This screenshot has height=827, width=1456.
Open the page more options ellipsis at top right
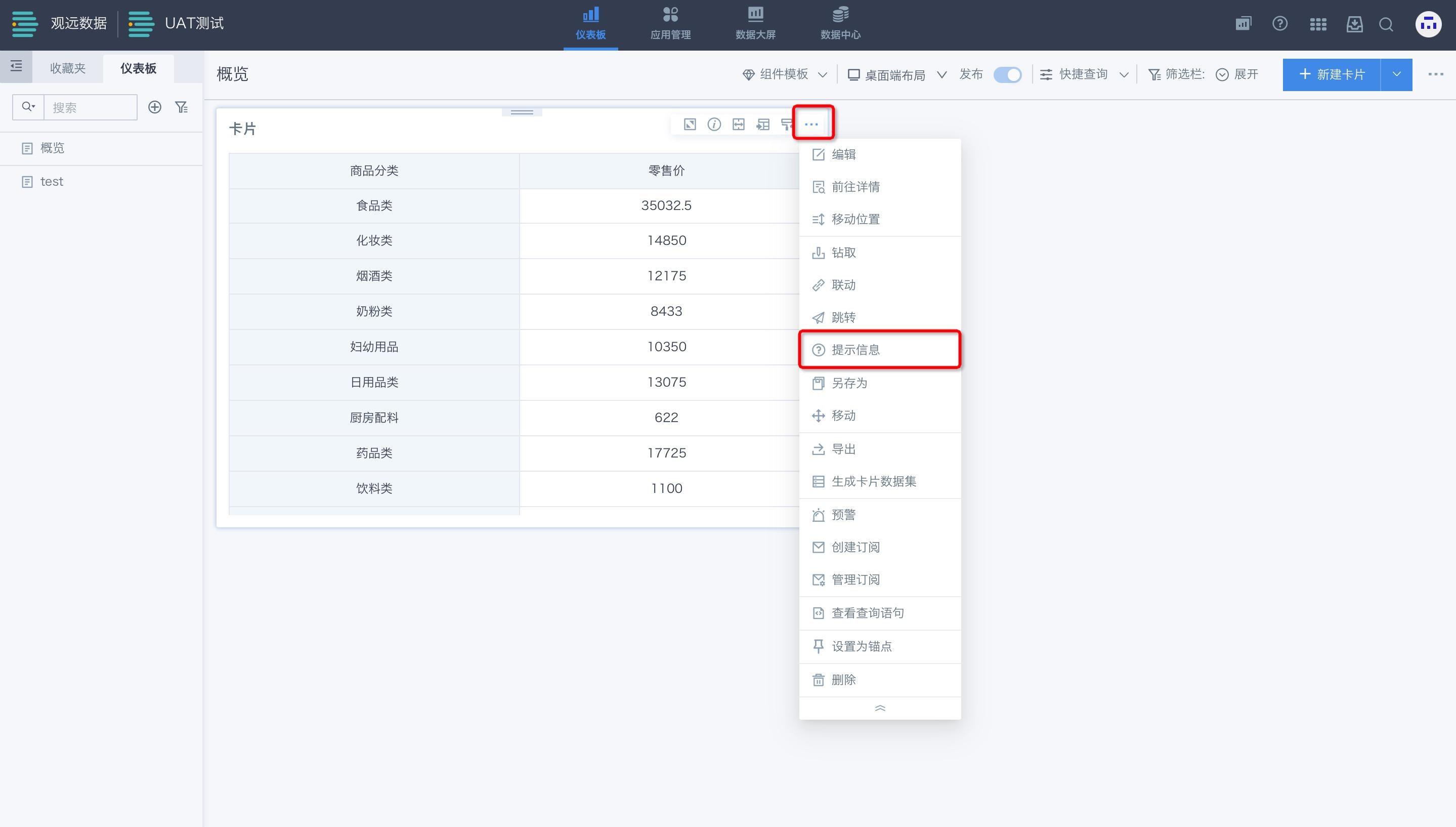click(x=1436, y=74)
